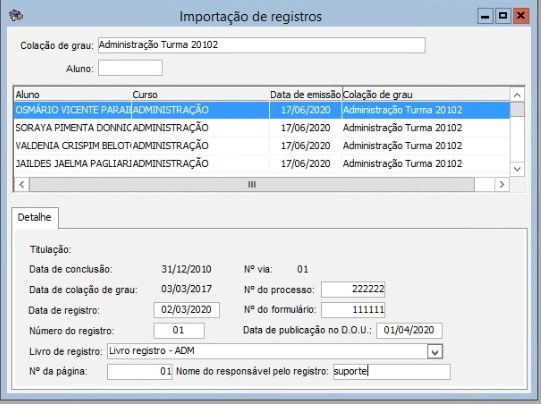Click the Data de colação de grau value 03/03/2017

tap(186, 289)
